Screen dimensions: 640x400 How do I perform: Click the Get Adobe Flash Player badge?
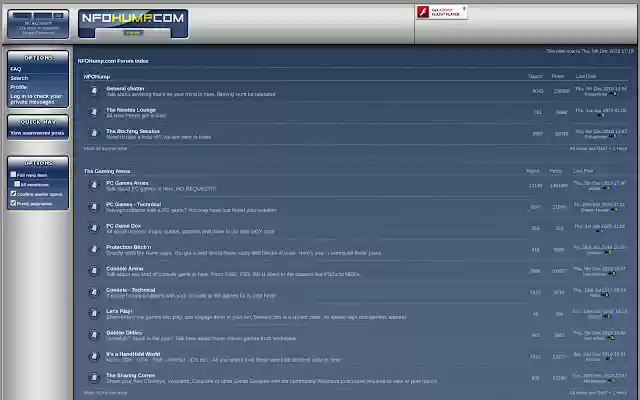click(441, 12)
